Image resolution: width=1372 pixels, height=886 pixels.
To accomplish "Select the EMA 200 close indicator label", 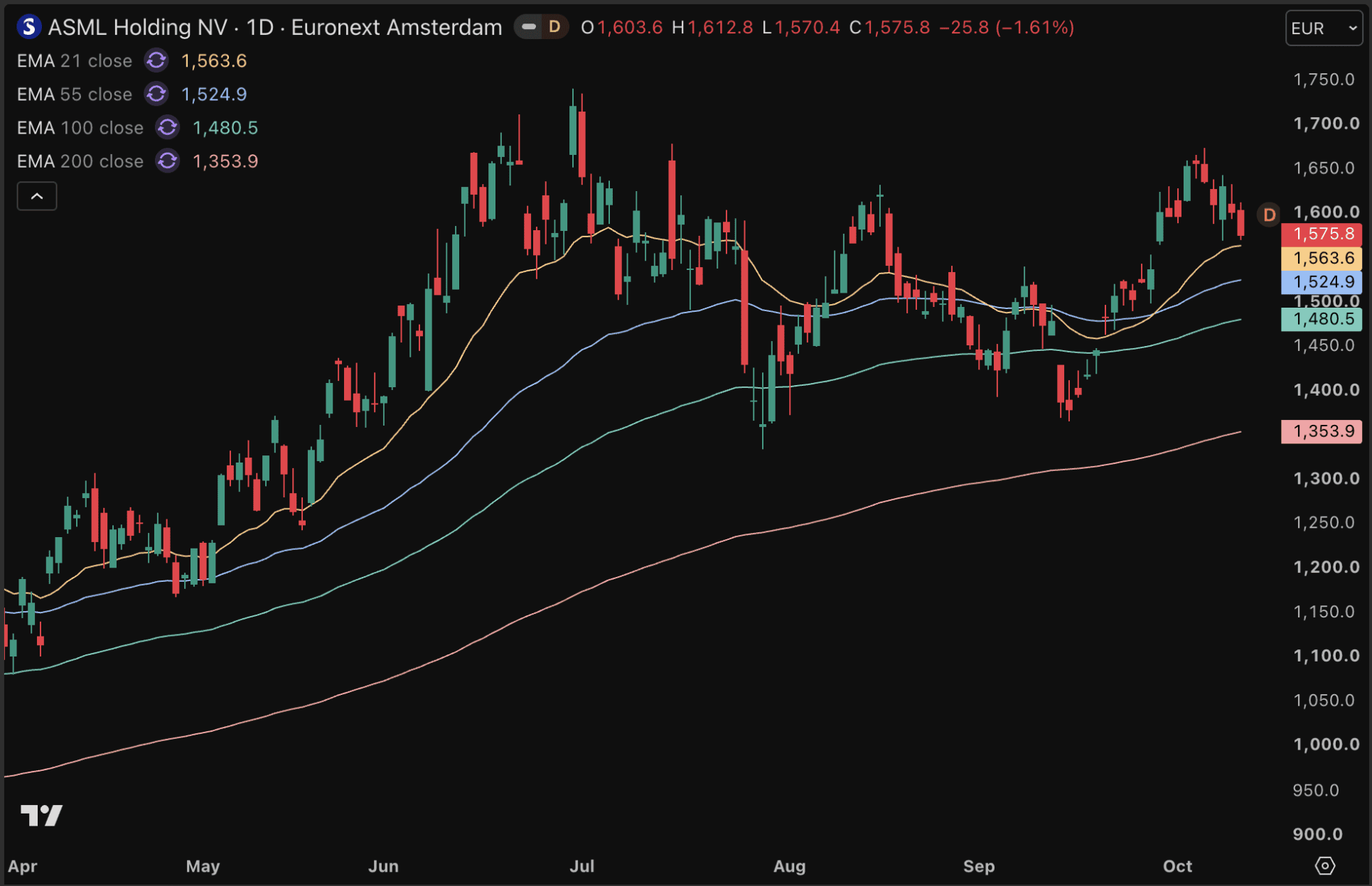I will pyautogui.click(x=80, y=161).
